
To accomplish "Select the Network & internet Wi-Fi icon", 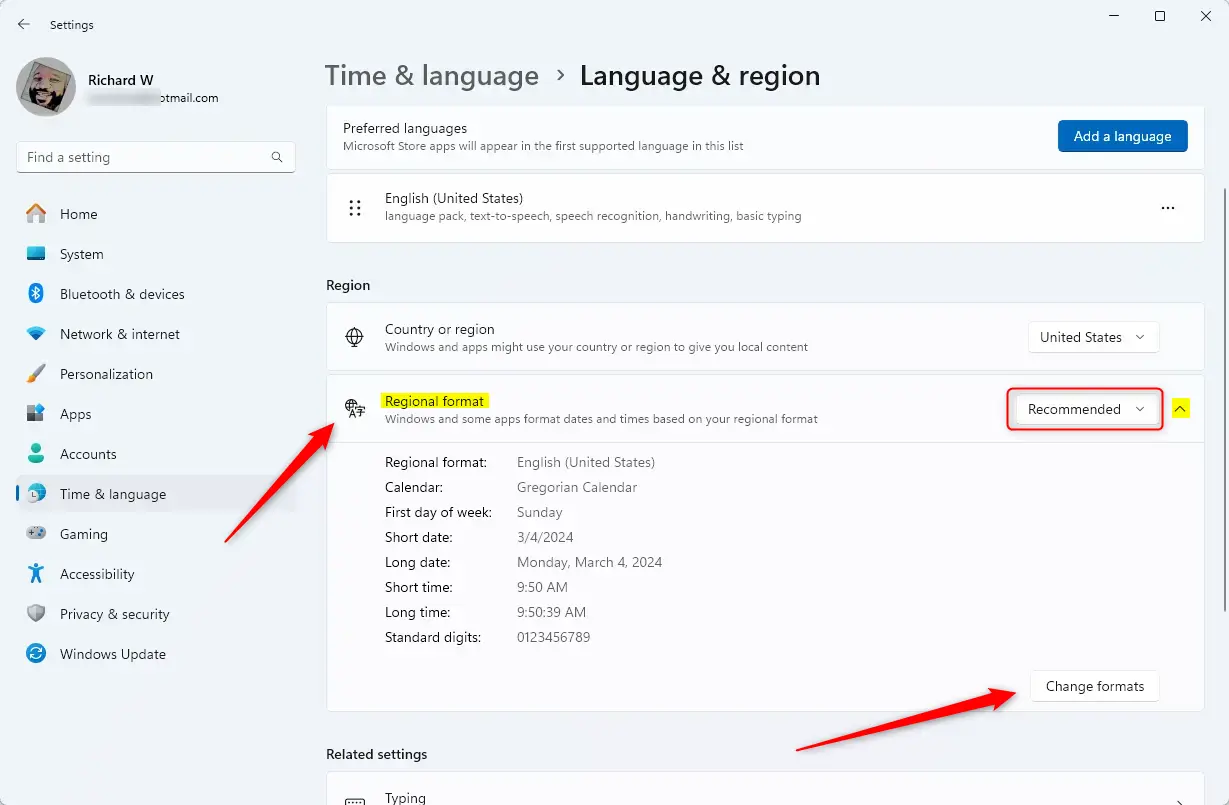I will click(36, 334).
